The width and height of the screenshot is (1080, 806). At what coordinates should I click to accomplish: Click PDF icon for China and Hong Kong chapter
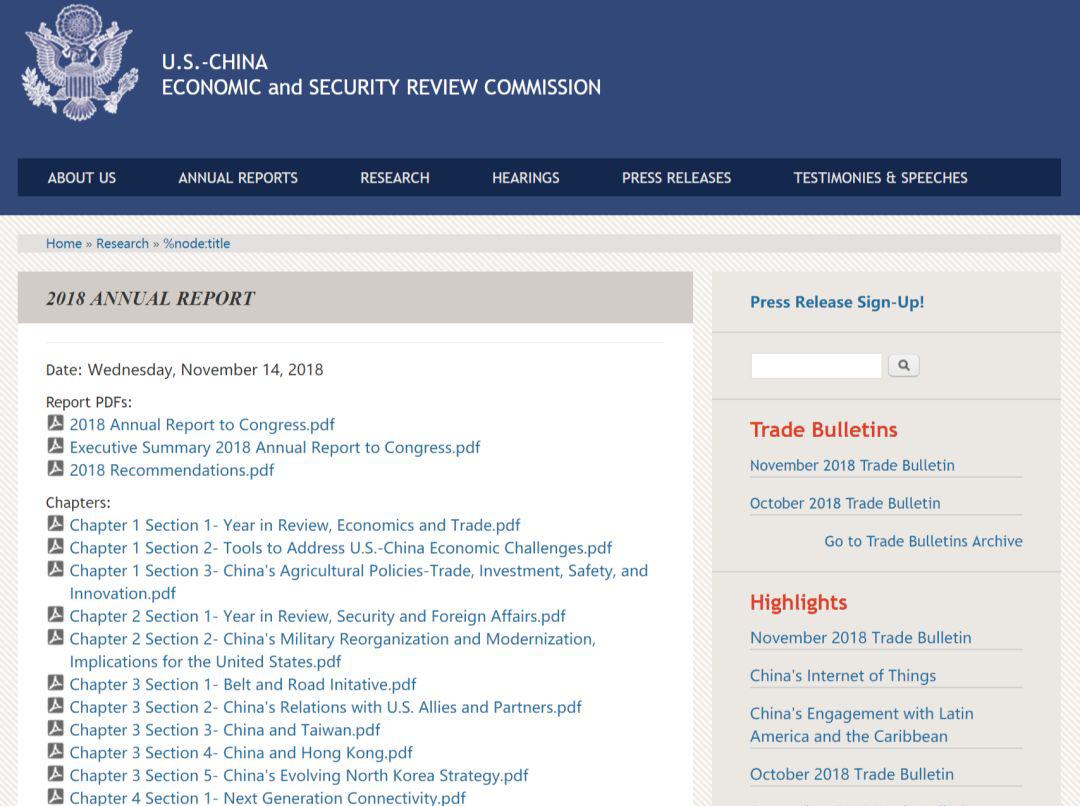pos(56,752)
